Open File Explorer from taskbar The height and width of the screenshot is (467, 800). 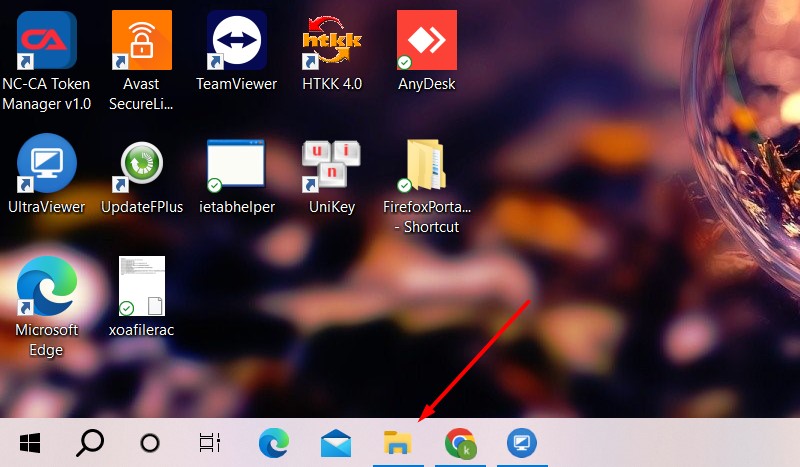tap(398, 443)
